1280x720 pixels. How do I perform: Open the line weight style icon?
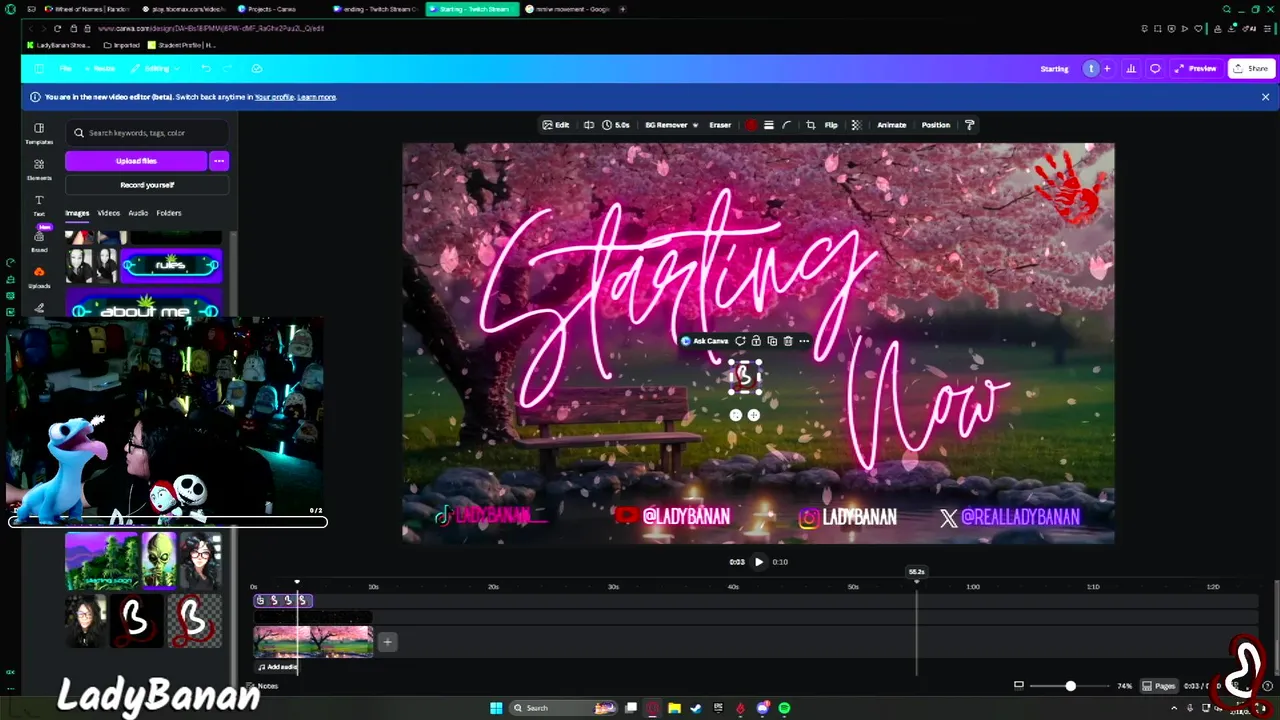point(768,125)
